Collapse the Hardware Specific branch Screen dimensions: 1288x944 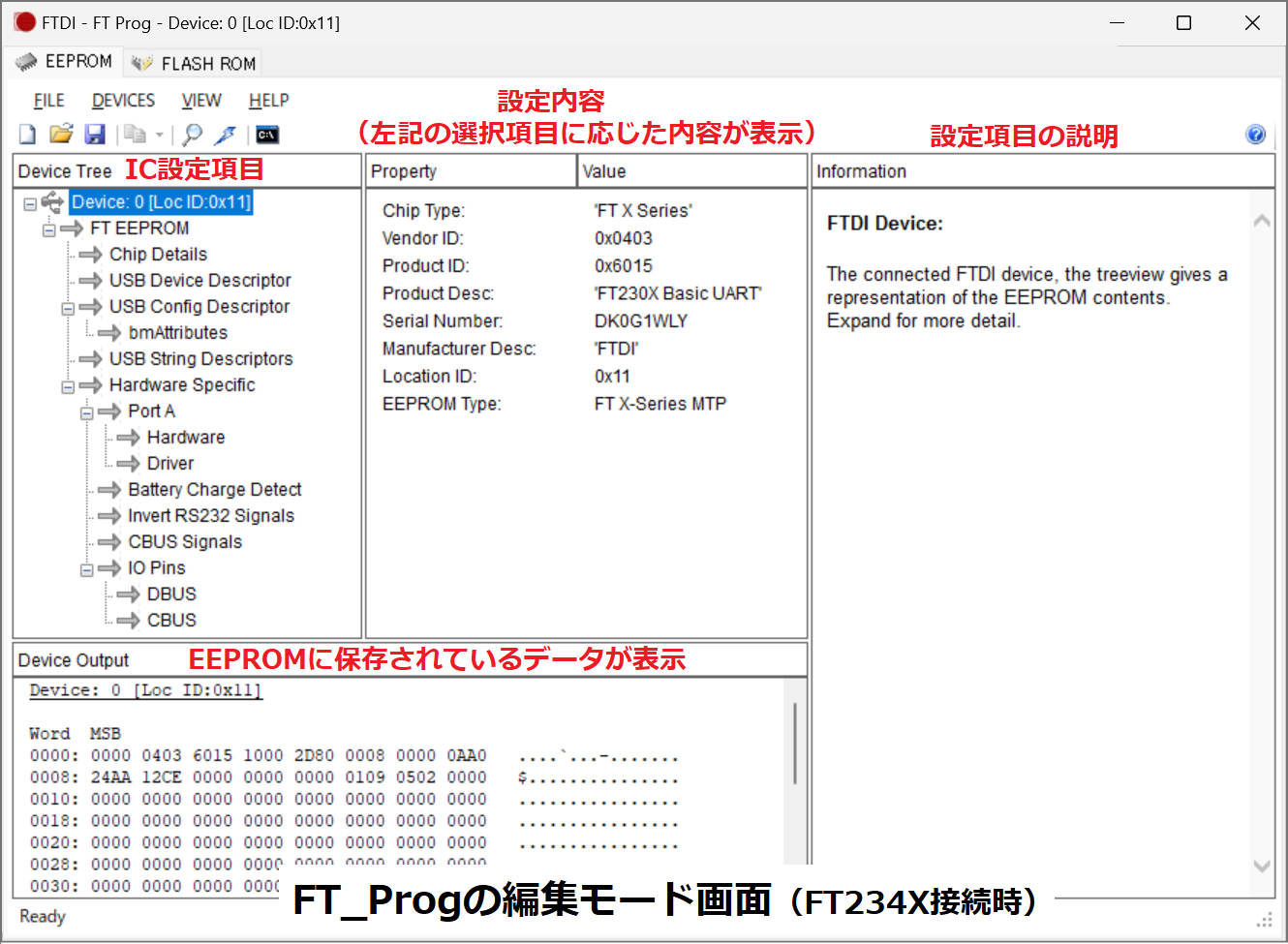66,384
